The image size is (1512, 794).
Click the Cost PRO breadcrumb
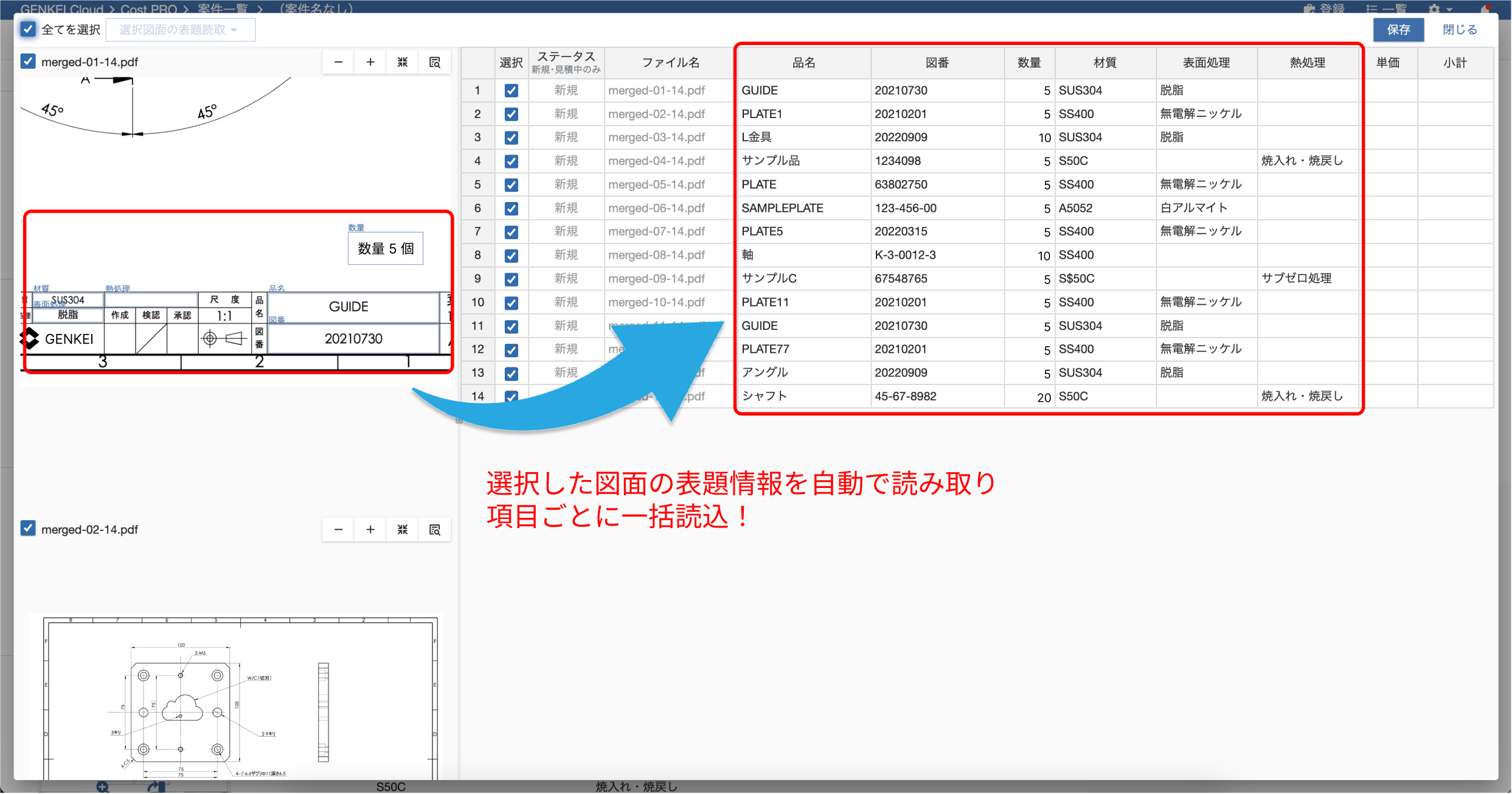(148, 9)
